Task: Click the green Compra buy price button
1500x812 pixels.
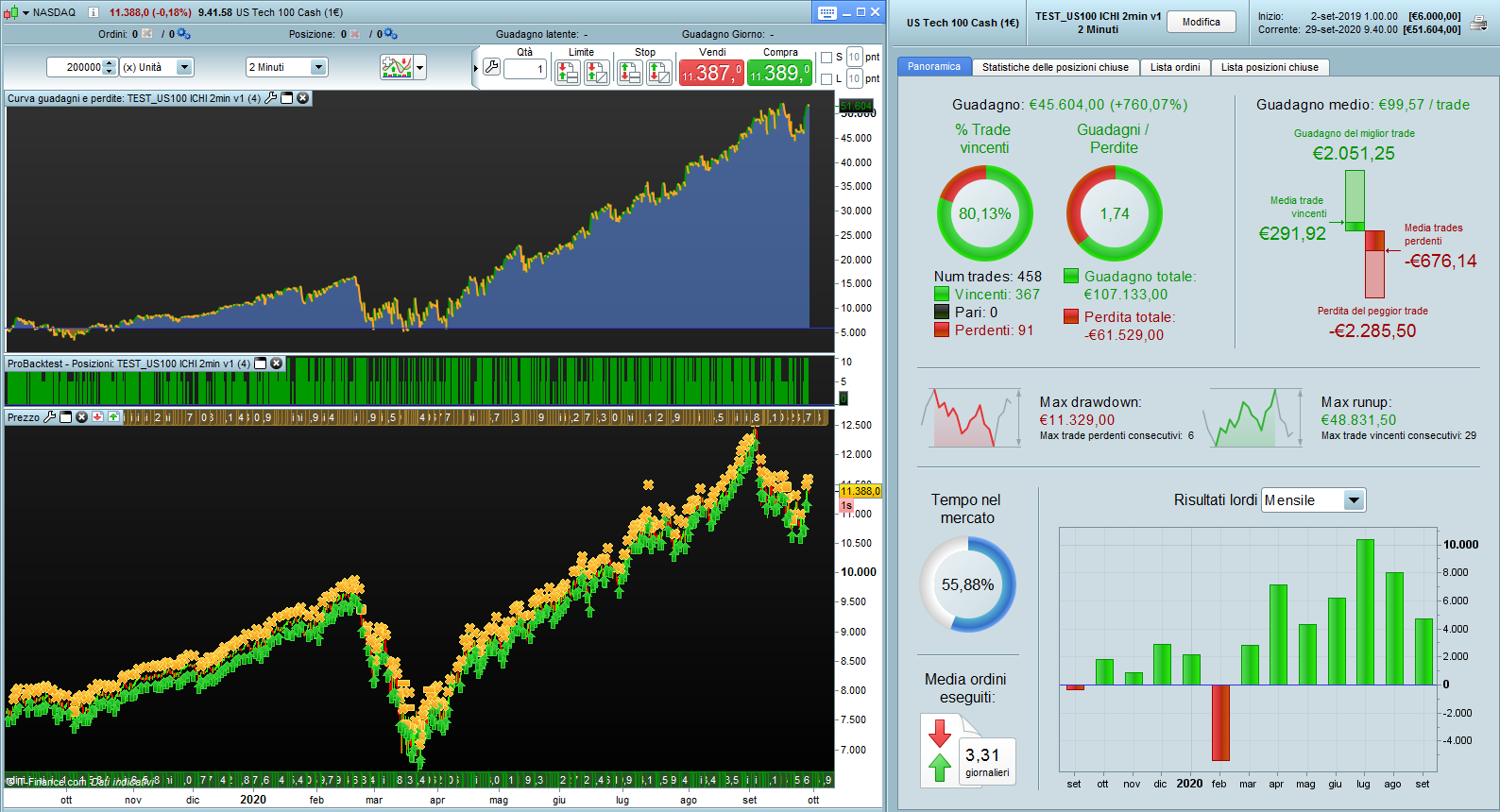Action: coord(780,73)
